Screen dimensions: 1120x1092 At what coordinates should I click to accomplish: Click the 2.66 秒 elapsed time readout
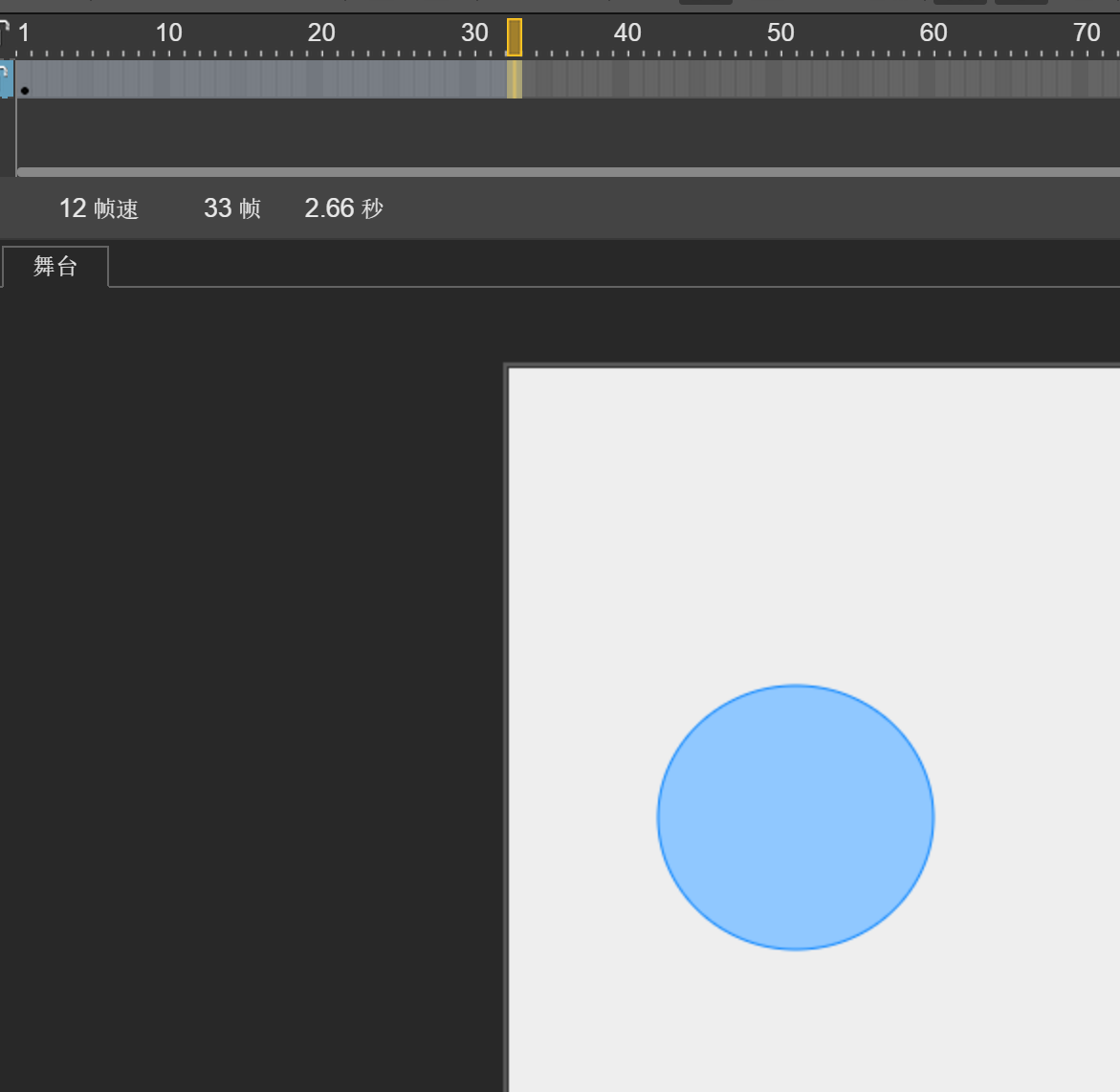[x=343, y=208]
